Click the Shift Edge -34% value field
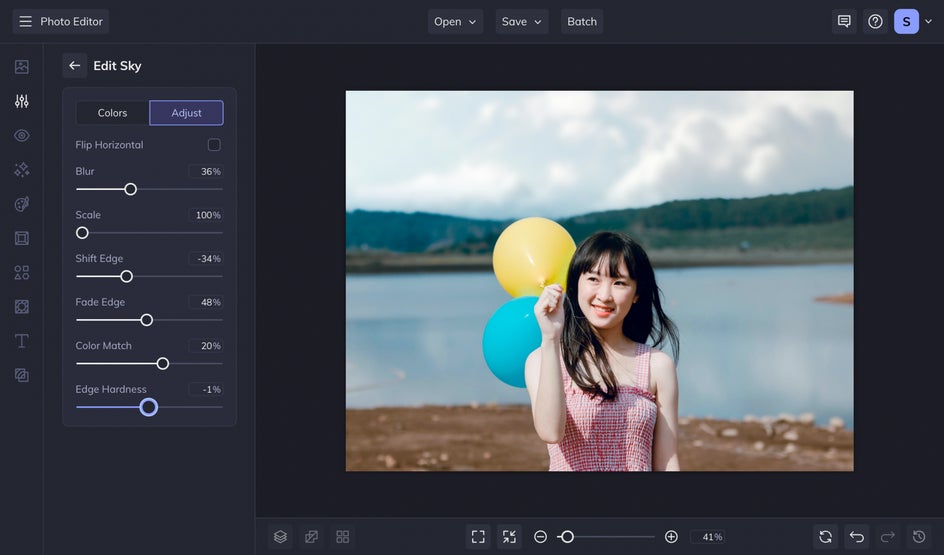The width and height of the screenshot is (944, 555). click(206, 259)
